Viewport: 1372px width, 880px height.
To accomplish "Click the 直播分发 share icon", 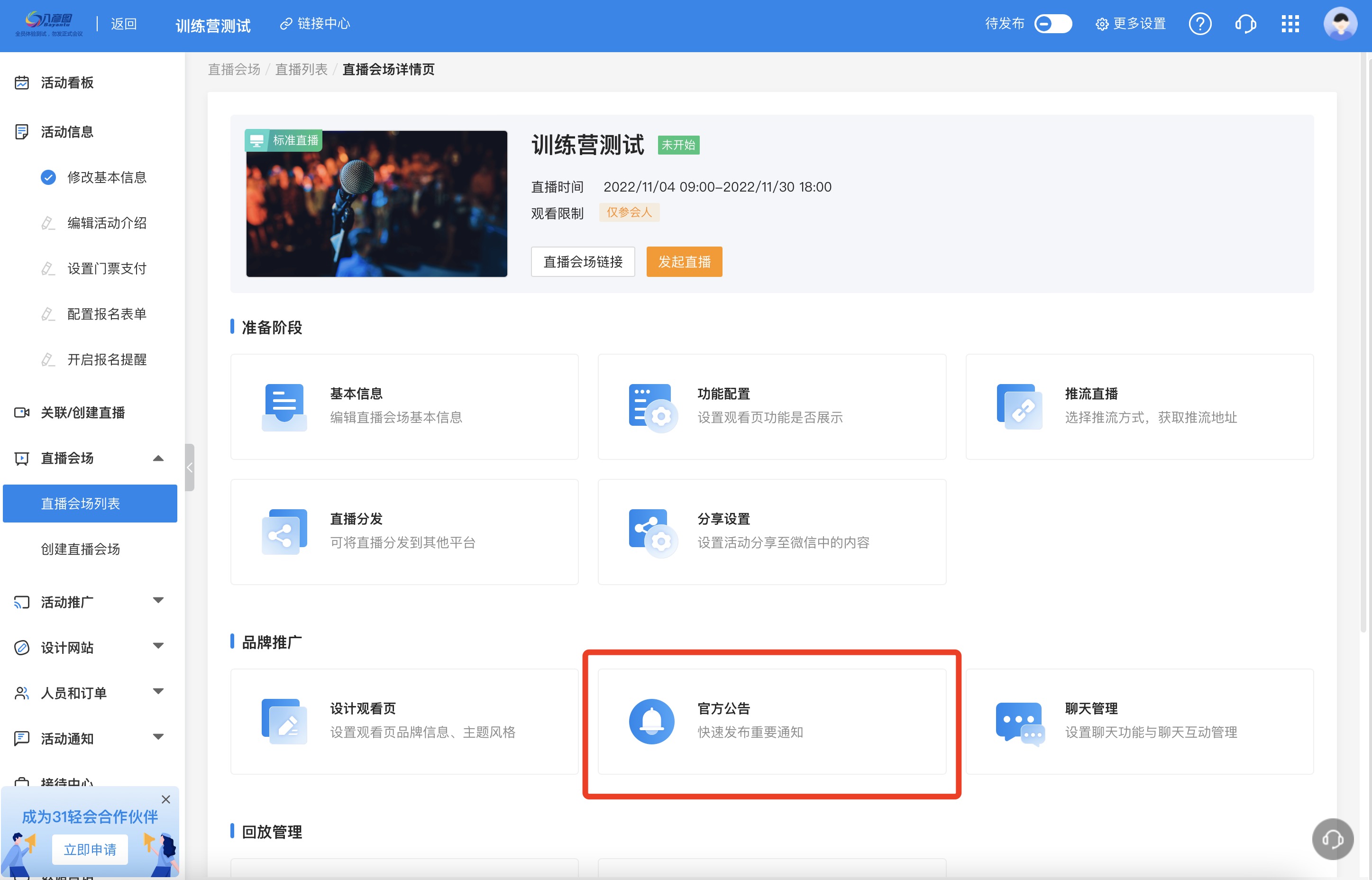I will [284, 532].
